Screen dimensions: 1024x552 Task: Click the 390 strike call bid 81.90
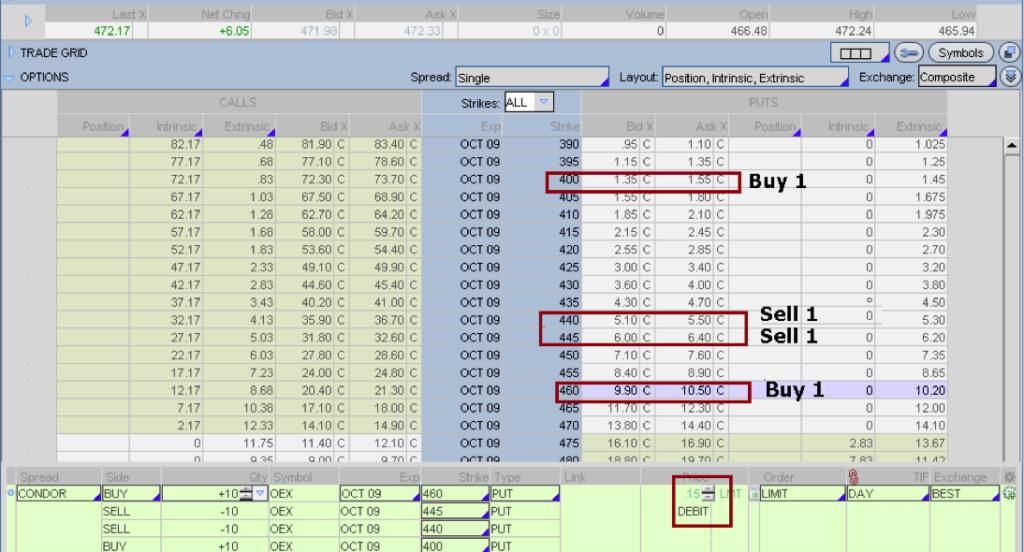tap(316, 144)
